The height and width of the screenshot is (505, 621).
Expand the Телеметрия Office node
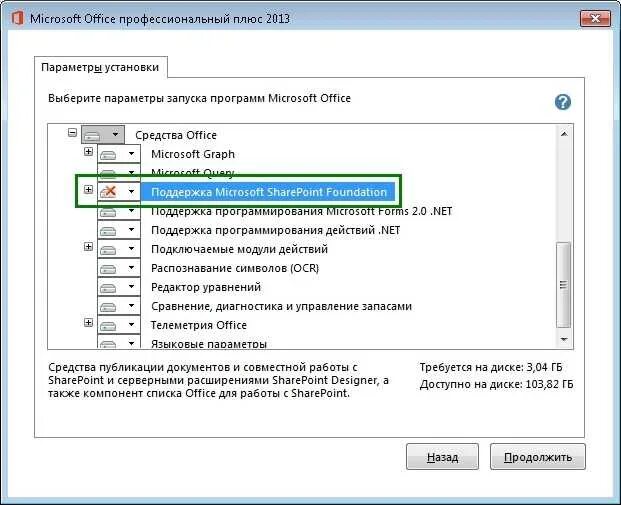tap(88, 323)
